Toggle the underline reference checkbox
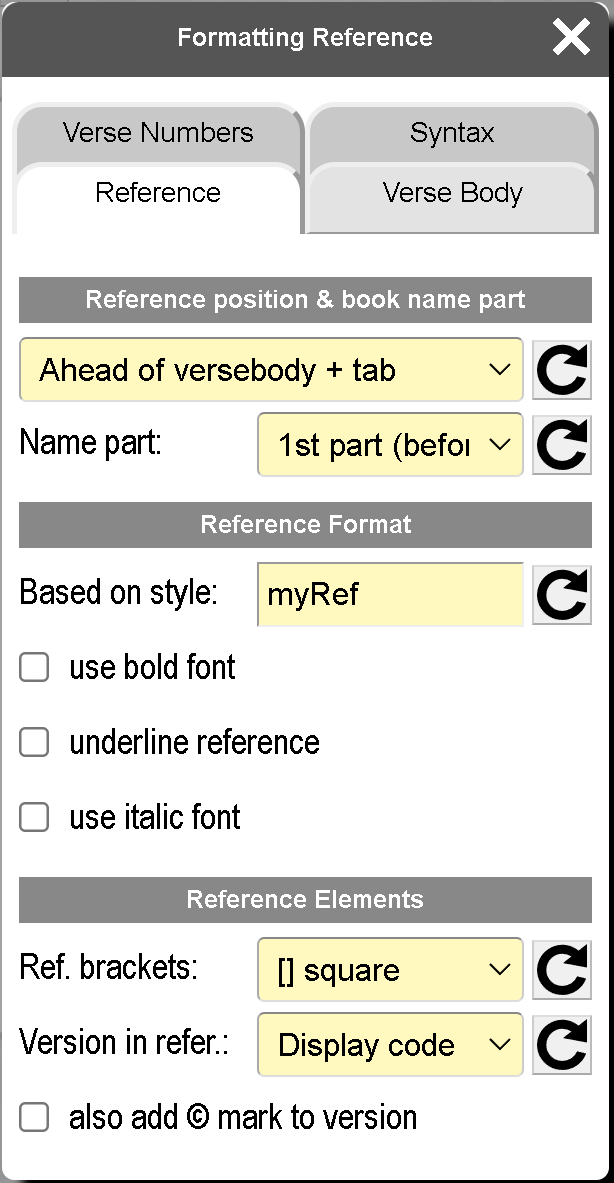614x1183 pixels. point(34,742)
